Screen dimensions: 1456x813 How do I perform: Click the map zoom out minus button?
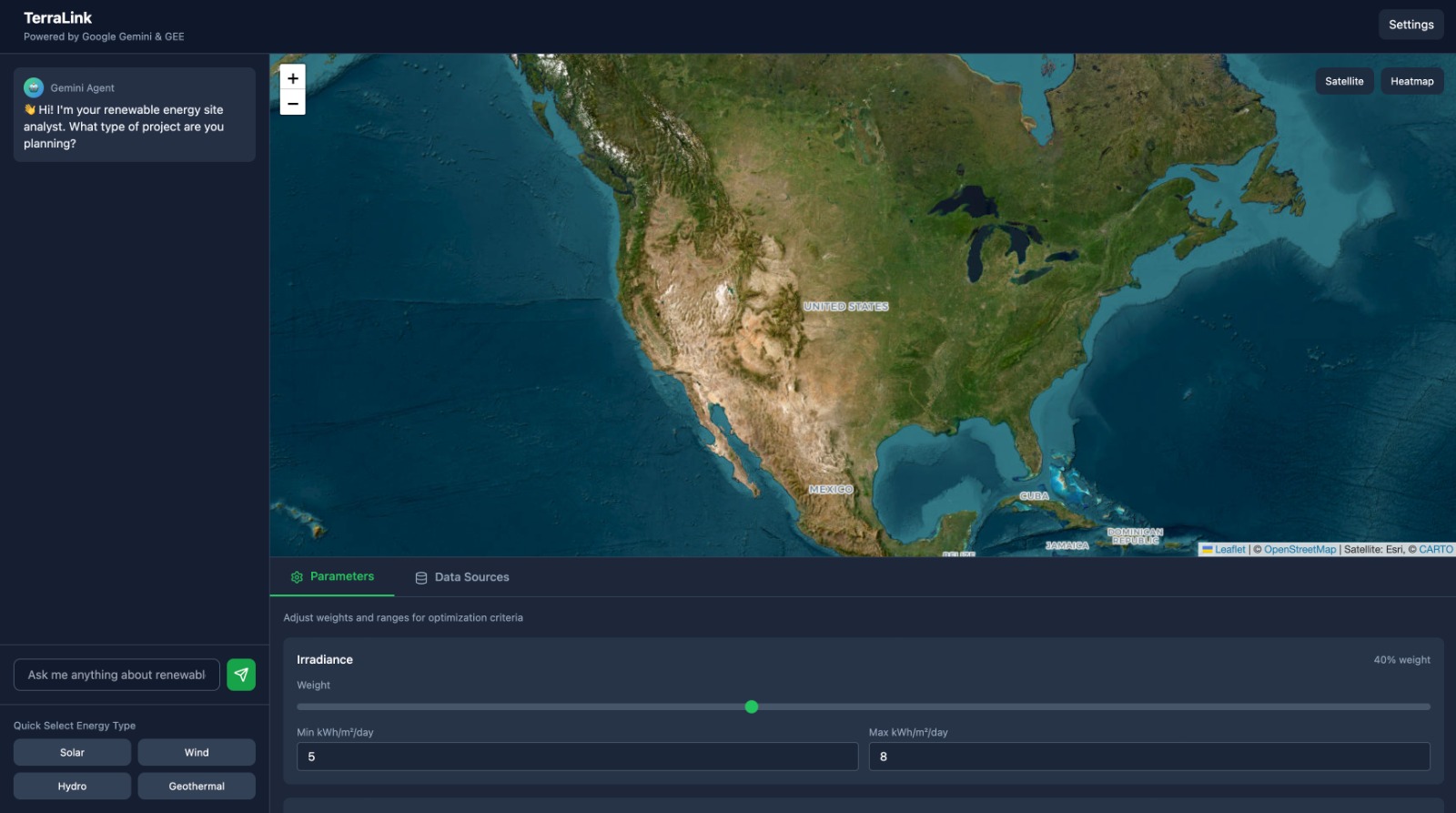292,103
